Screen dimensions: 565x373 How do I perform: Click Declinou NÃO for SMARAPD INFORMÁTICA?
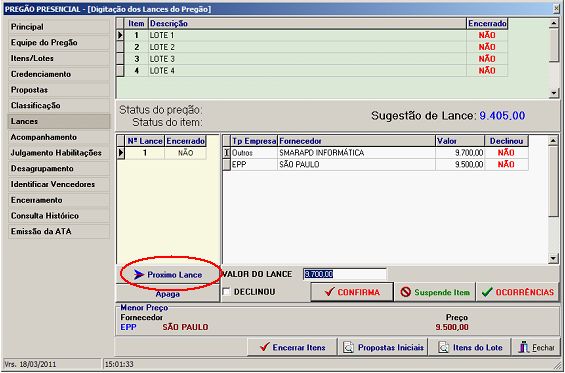point(506,153)
